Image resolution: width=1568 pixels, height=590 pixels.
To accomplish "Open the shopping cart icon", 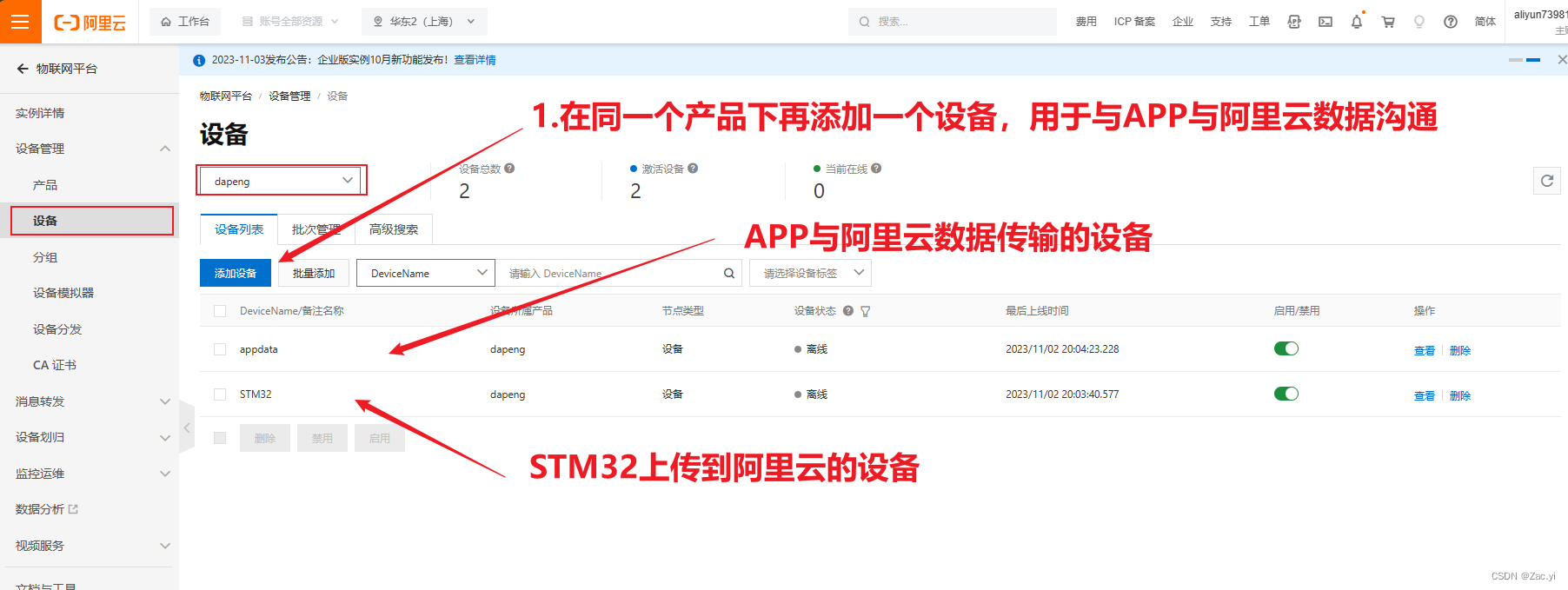I will (x=1388, y=22).
